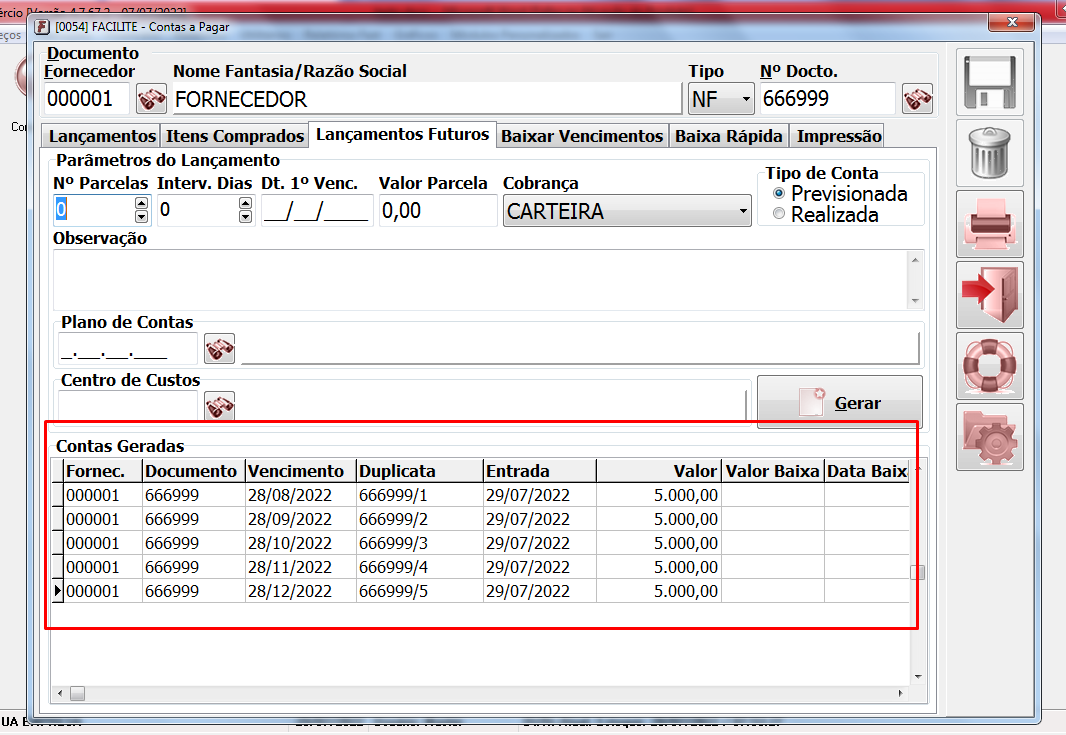Viewport: 1066px width, 735px height.
Task: Click the trash can delete icon
Action: [989, 153]
